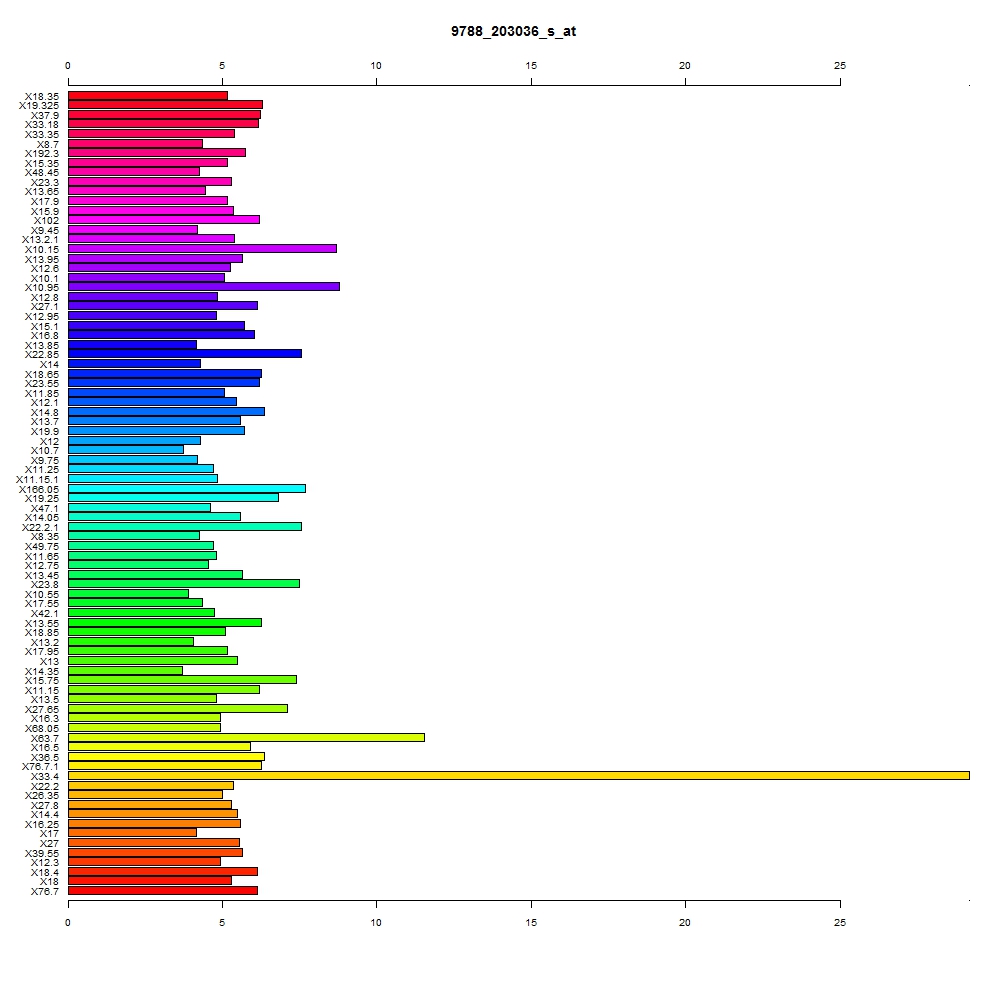
Task: Click the row label X15.1
Action: tap(45, 327)
